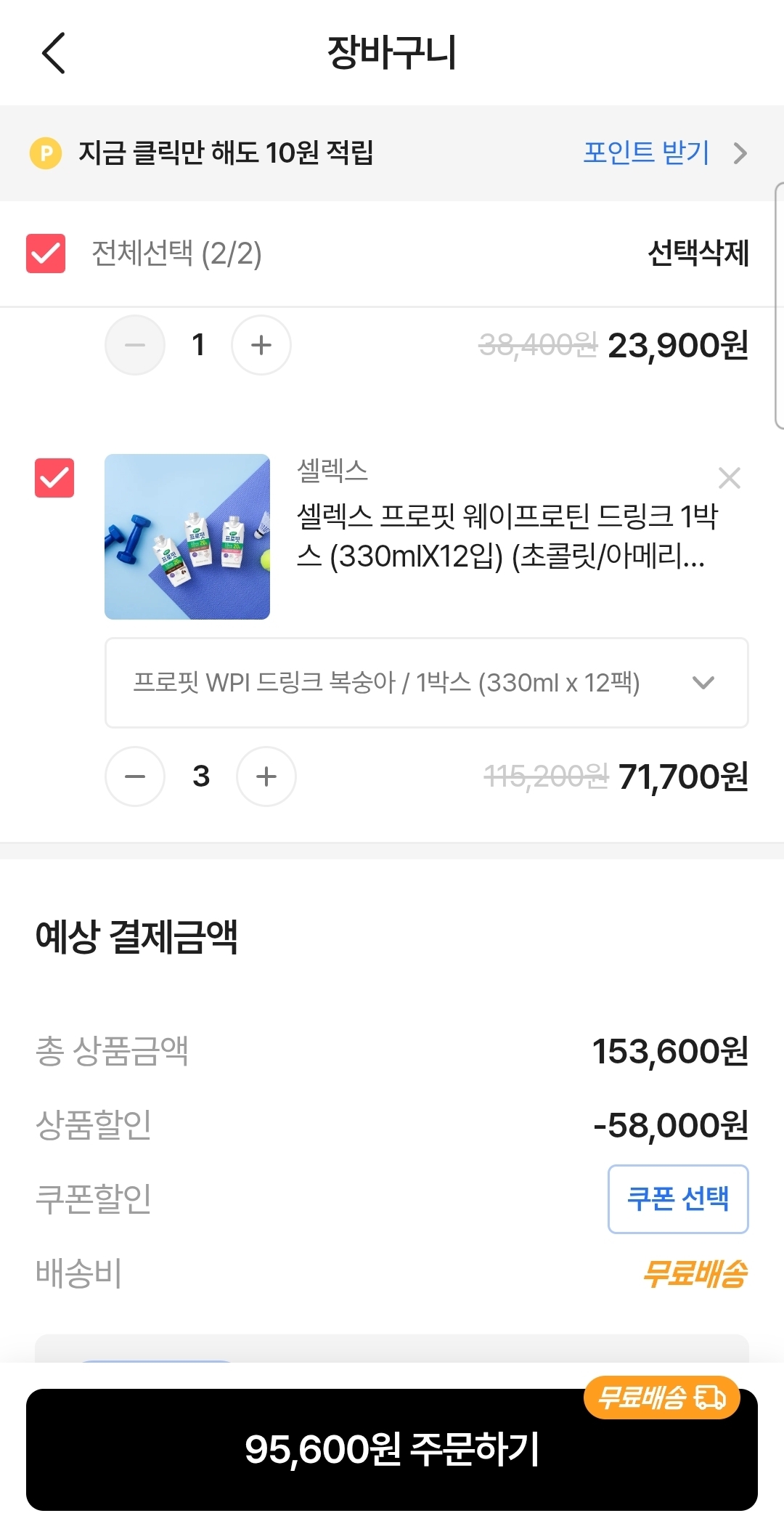This screenshot has width=784, height=1537.
Task: Go back using the top-left arrow
Action: coord(54,52)
